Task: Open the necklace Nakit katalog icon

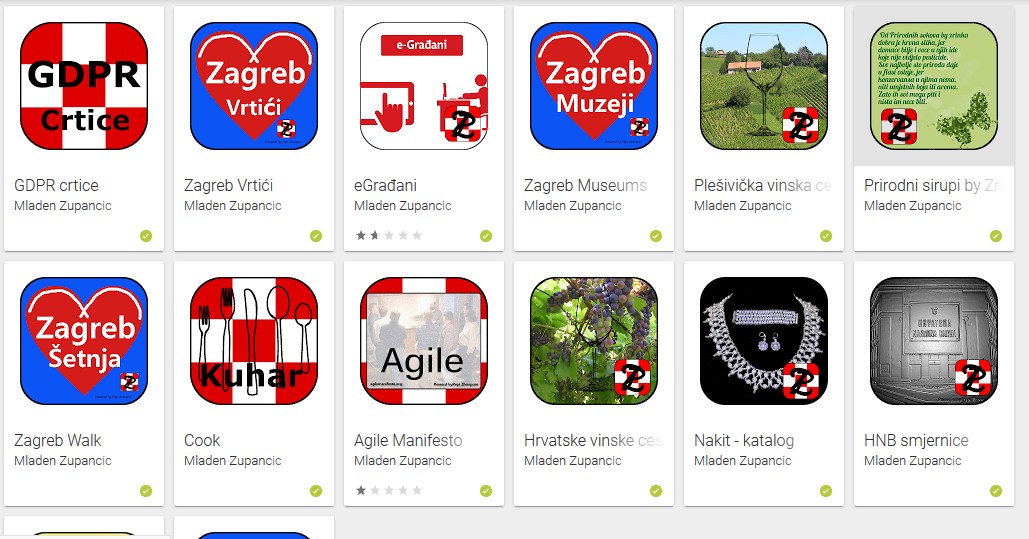Action: [x=764, y=341]
